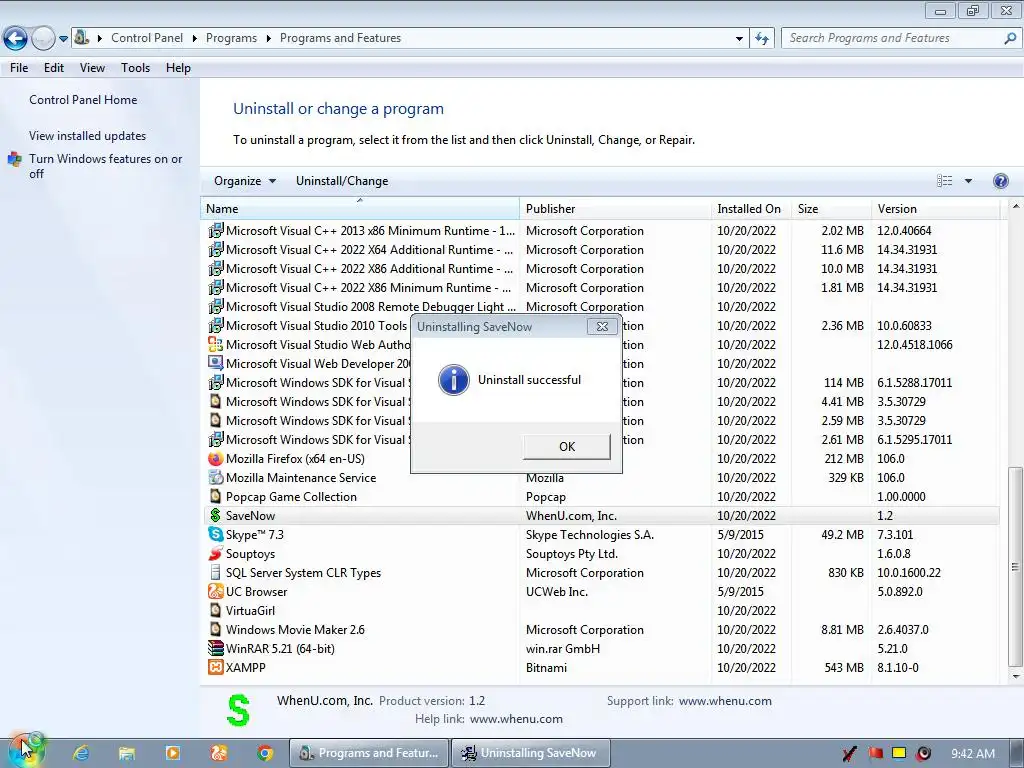This screenshot has height=768, width=1024.
Task: Select the Microsoft Visual Studio Web Authoring icon
Action: [x=215, y=344]
